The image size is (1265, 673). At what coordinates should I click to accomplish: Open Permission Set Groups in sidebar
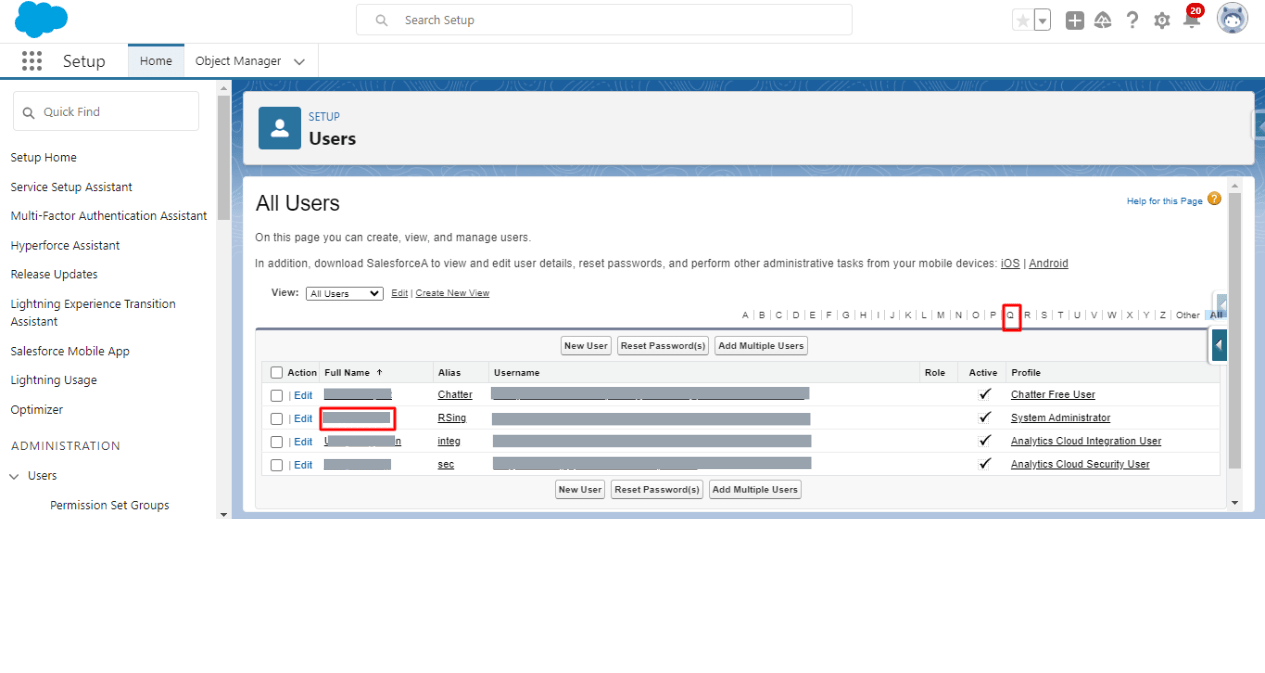109,505
